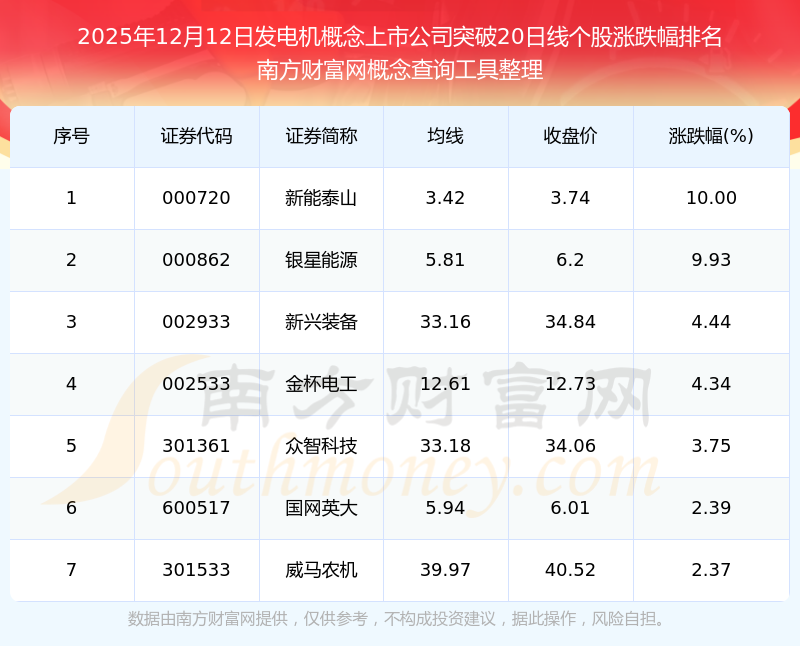Click the 均线 column header

tap(445, 136)
